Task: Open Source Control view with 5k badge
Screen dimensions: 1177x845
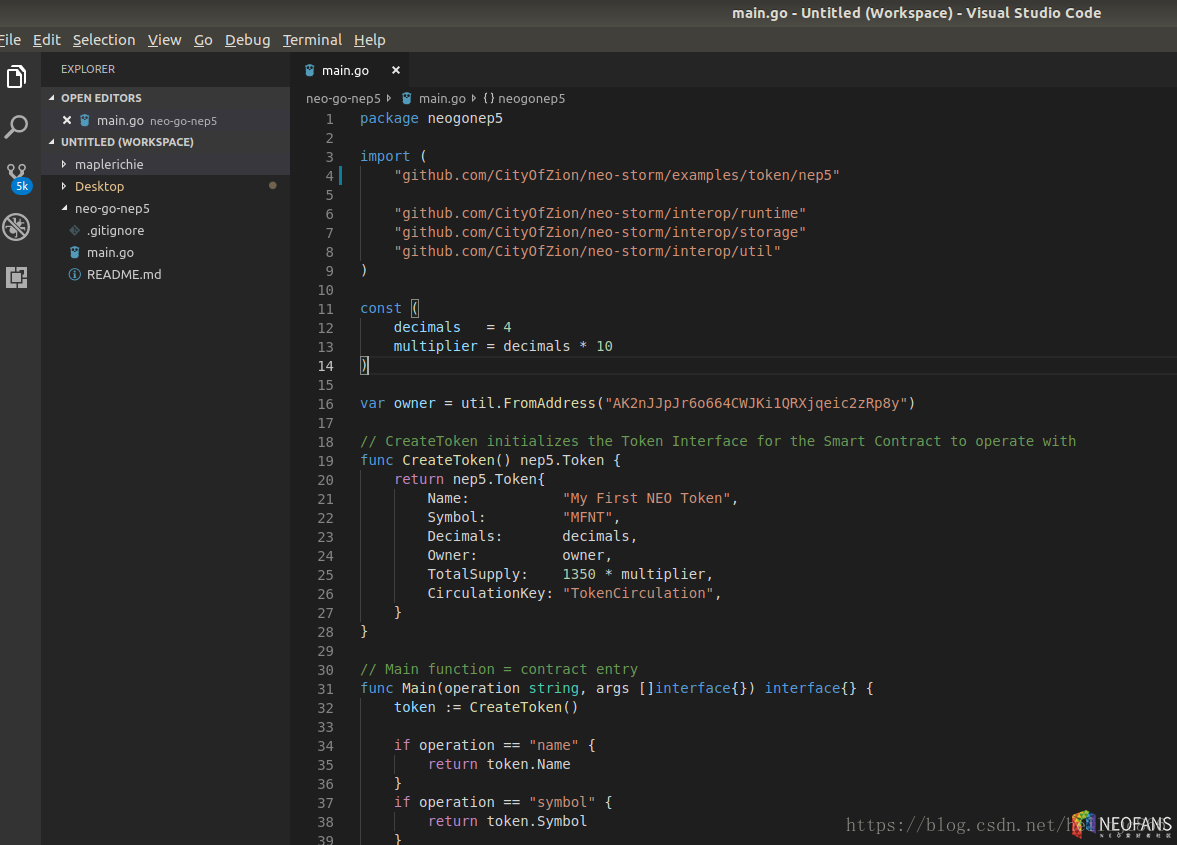Action: pyautogui.click(x=18, y=179)
